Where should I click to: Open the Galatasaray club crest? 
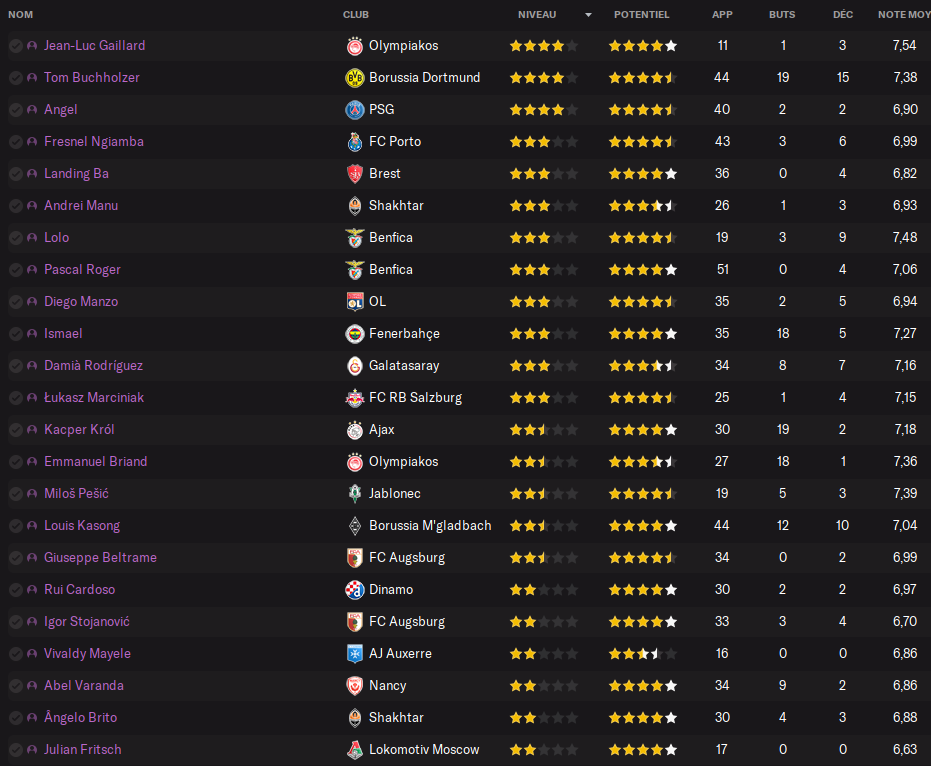[354, 366]
